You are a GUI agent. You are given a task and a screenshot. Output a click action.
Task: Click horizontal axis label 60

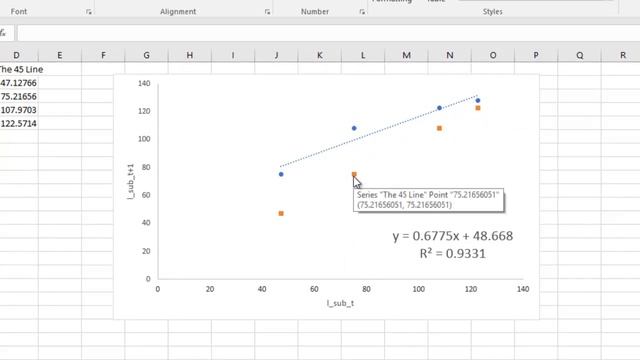(x=314, y=289)
